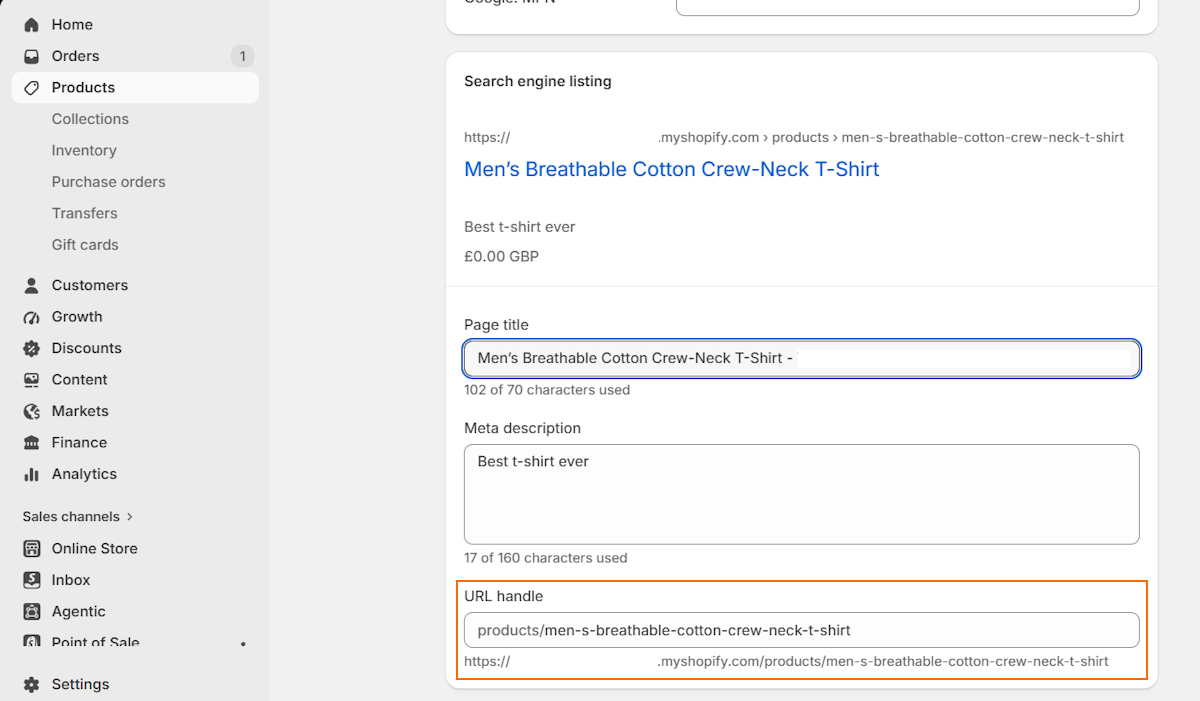This screenshot has height=701, width=1200.
Task: Click the Orders inbox icon
Action: (x=32, y=56)
